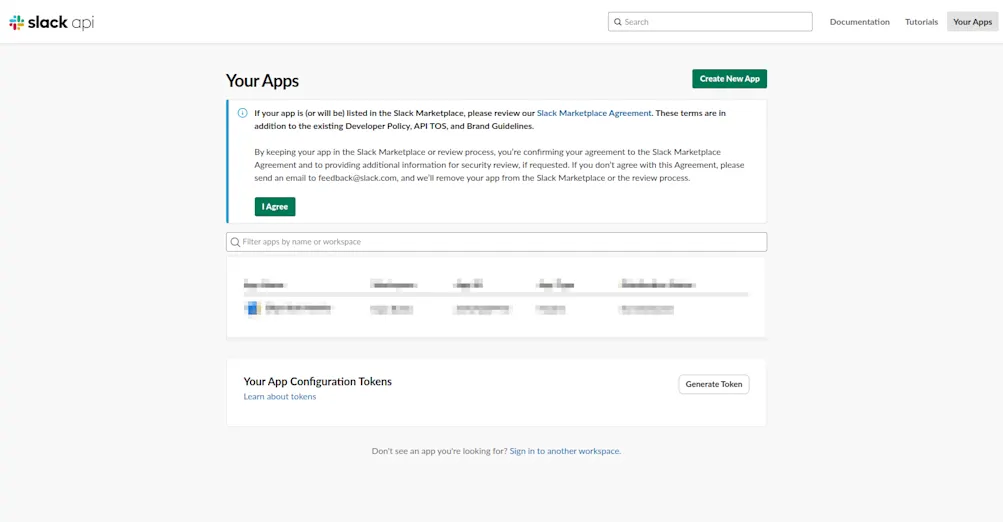Screen dimensions: 1003x522
Task: Focus the header Search field
Action: coord(710,22)
